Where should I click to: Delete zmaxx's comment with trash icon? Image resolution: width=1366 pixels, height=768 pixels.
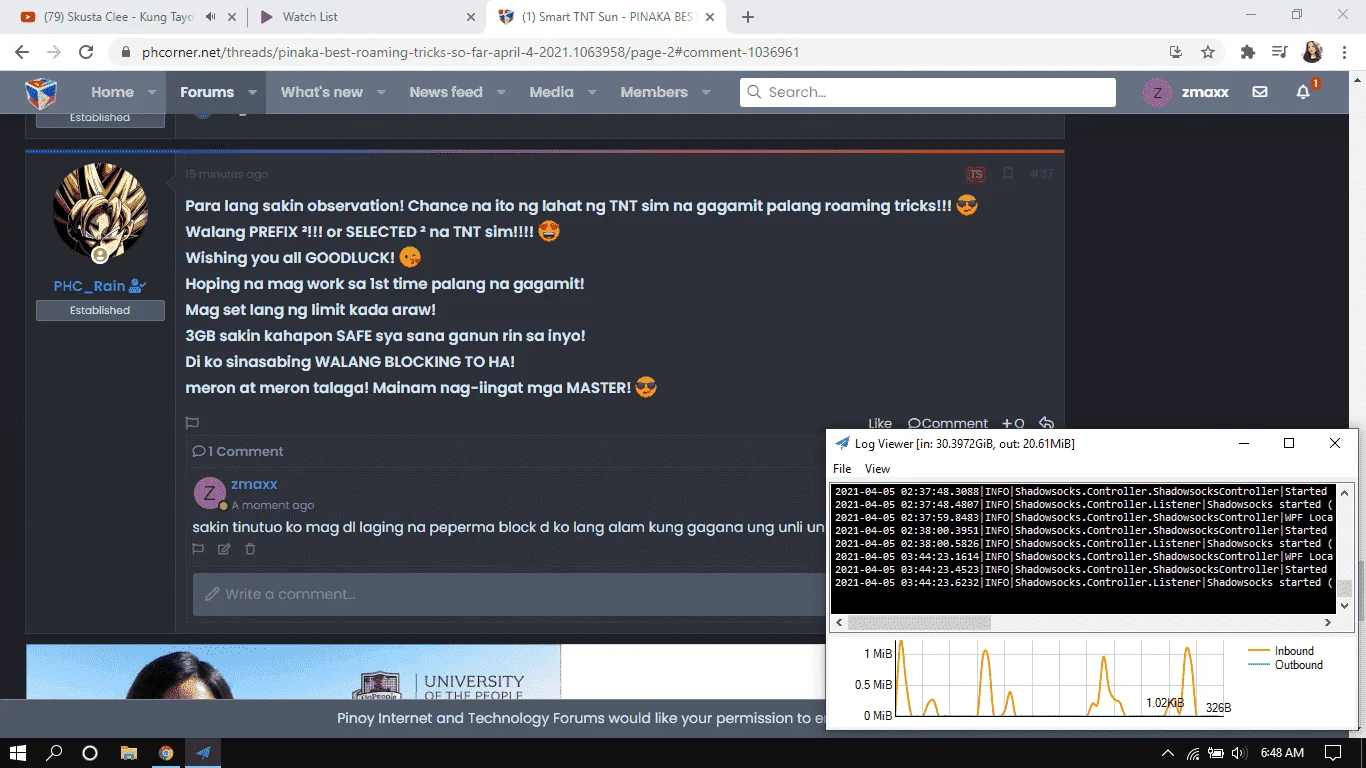(x=250, y=549)
